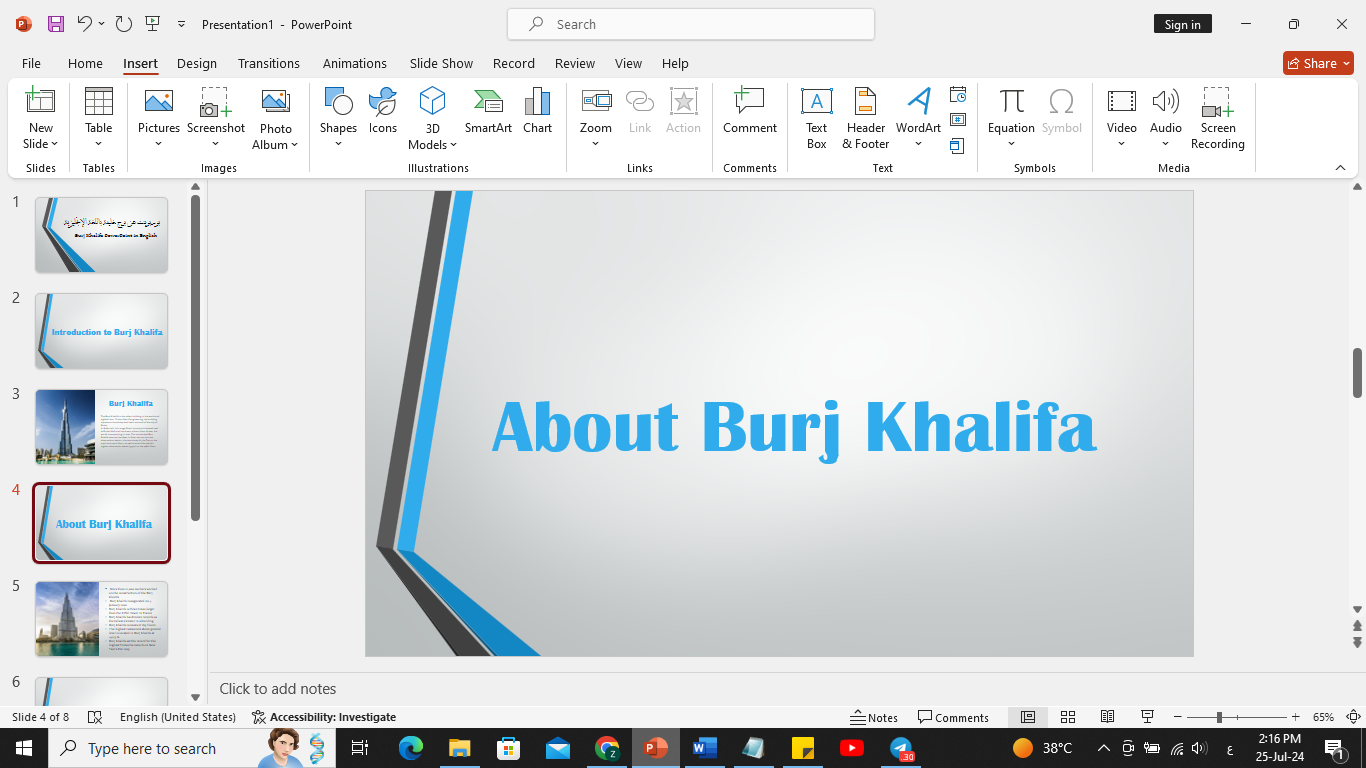
Task: Toggle the Comments pane in the status bar
Action: [953, 717]
